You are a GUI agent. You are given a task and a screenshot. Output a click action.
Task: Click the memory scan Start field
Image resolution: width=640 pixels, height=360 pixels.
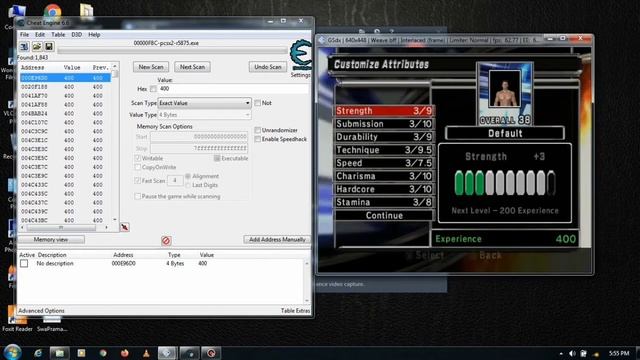pyautogui.click(x=199, y=137)
